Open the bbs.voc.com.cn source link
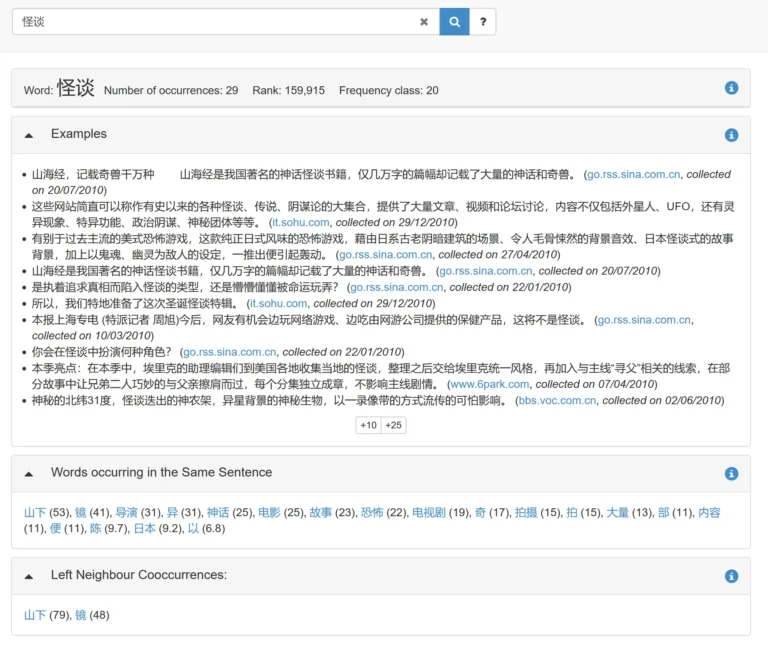The height and width of the screenshot is (647, 768). (556, 400)
